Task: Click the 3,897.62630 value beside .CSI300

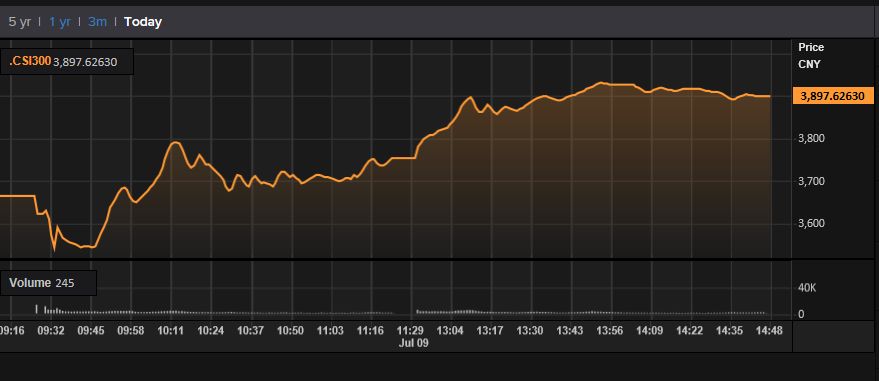Action: [85, 62]
